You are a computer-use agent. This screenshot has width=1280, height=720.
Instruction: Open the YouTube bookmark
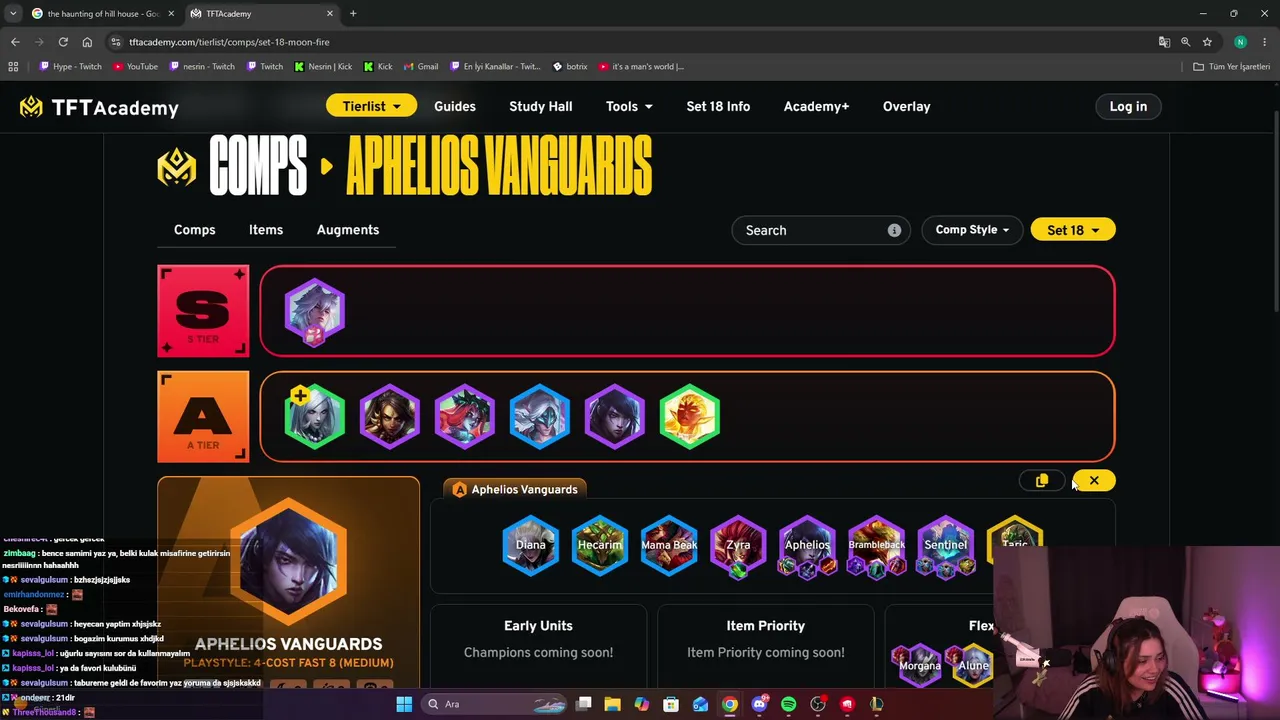(135, 67)
